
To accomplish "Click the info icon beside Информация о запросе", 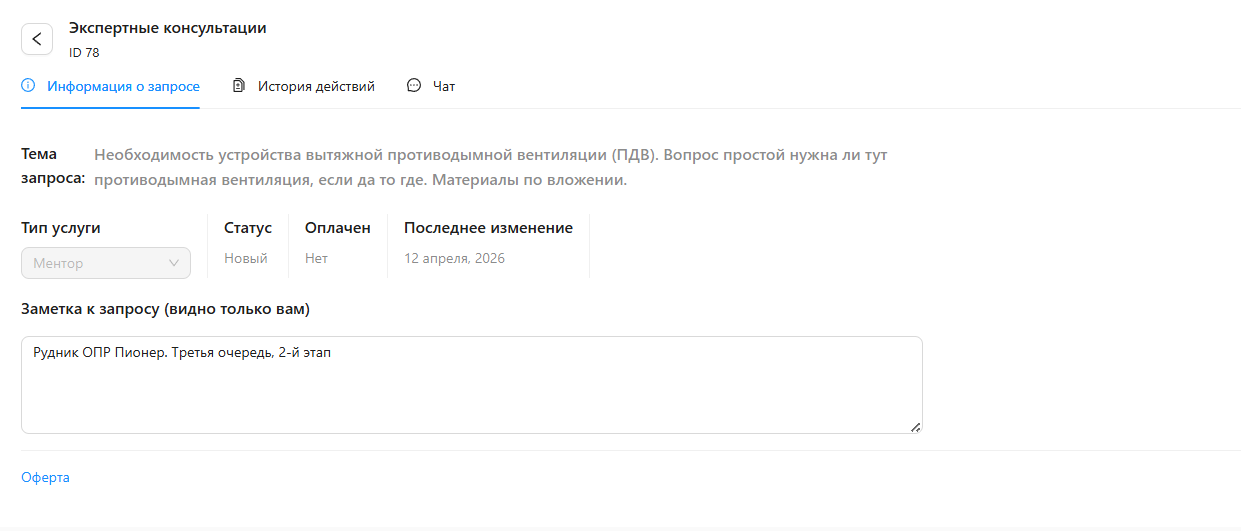I will [x=28, y=86].
